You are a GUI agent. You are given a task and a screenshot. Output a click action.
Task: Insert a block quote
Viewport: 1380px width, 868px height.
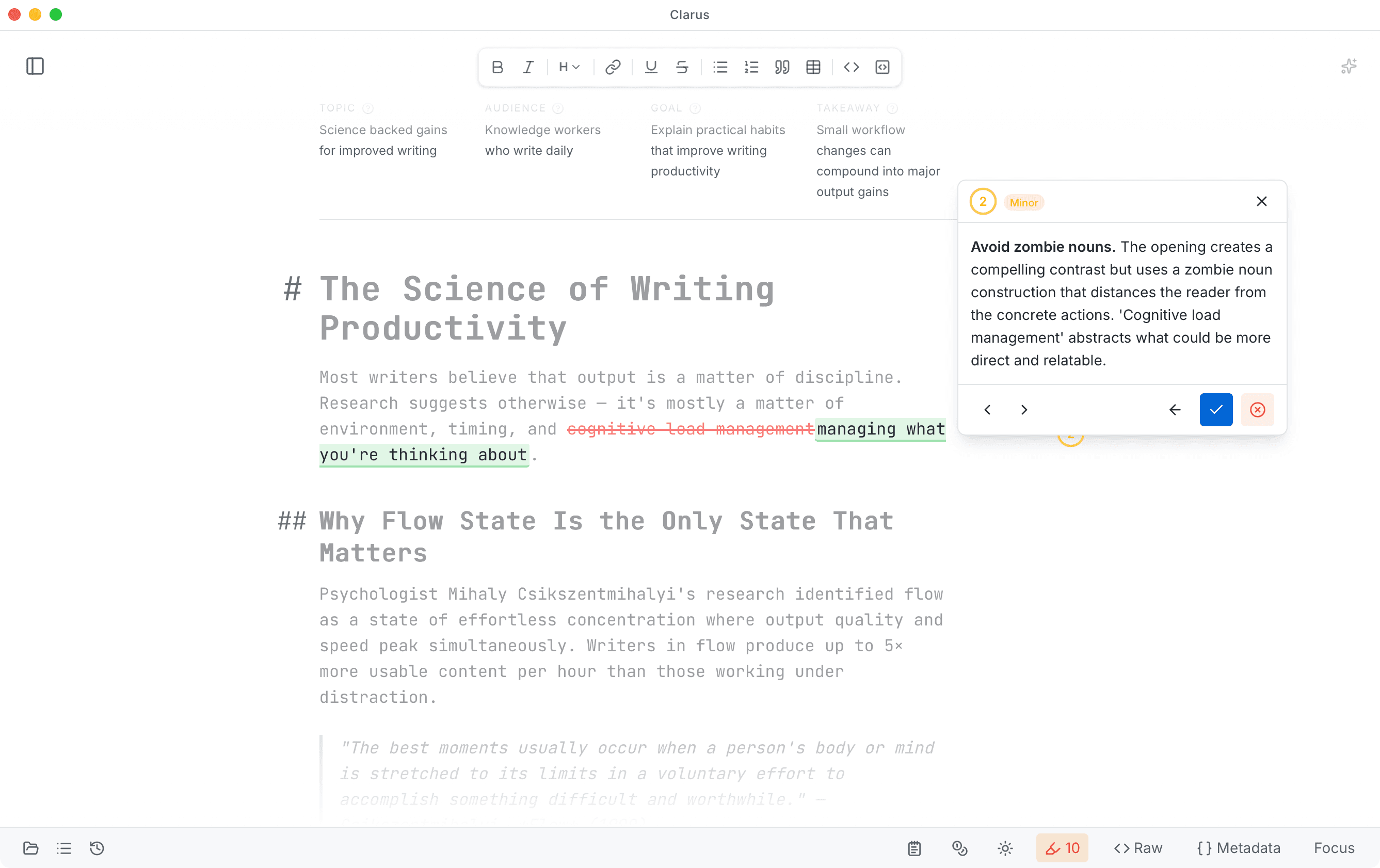tap(782, 67)
